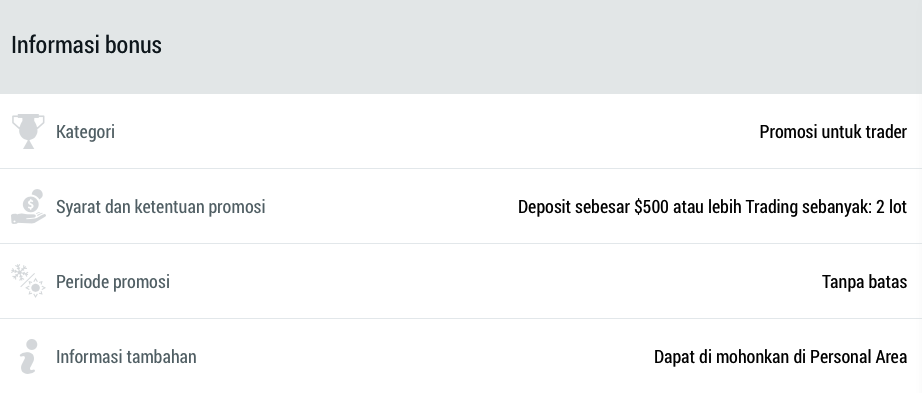Click the Kategori label
The height and width of the screenshot is (393, 922).
click(85, 132)
